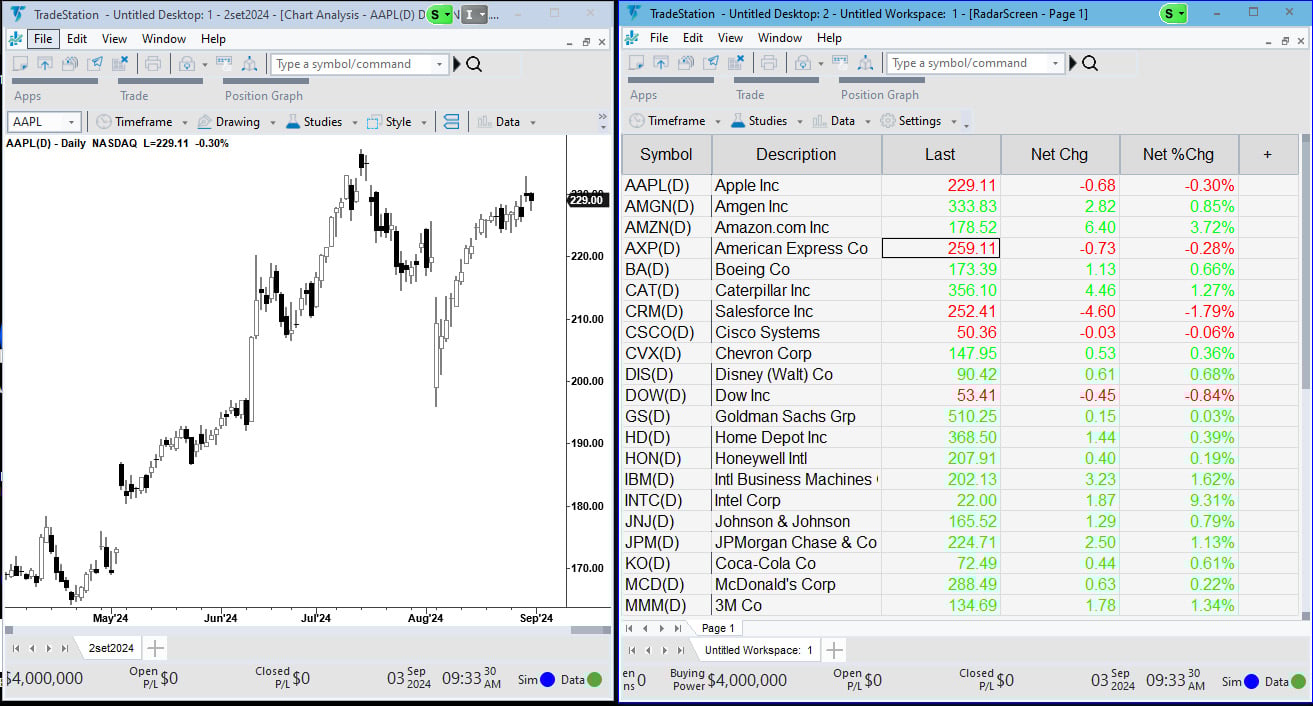This screenshot has height=706, width=1313.
Task: Click the lock icon in the RadarScreen toolbar
Action: tap(802, 63)
